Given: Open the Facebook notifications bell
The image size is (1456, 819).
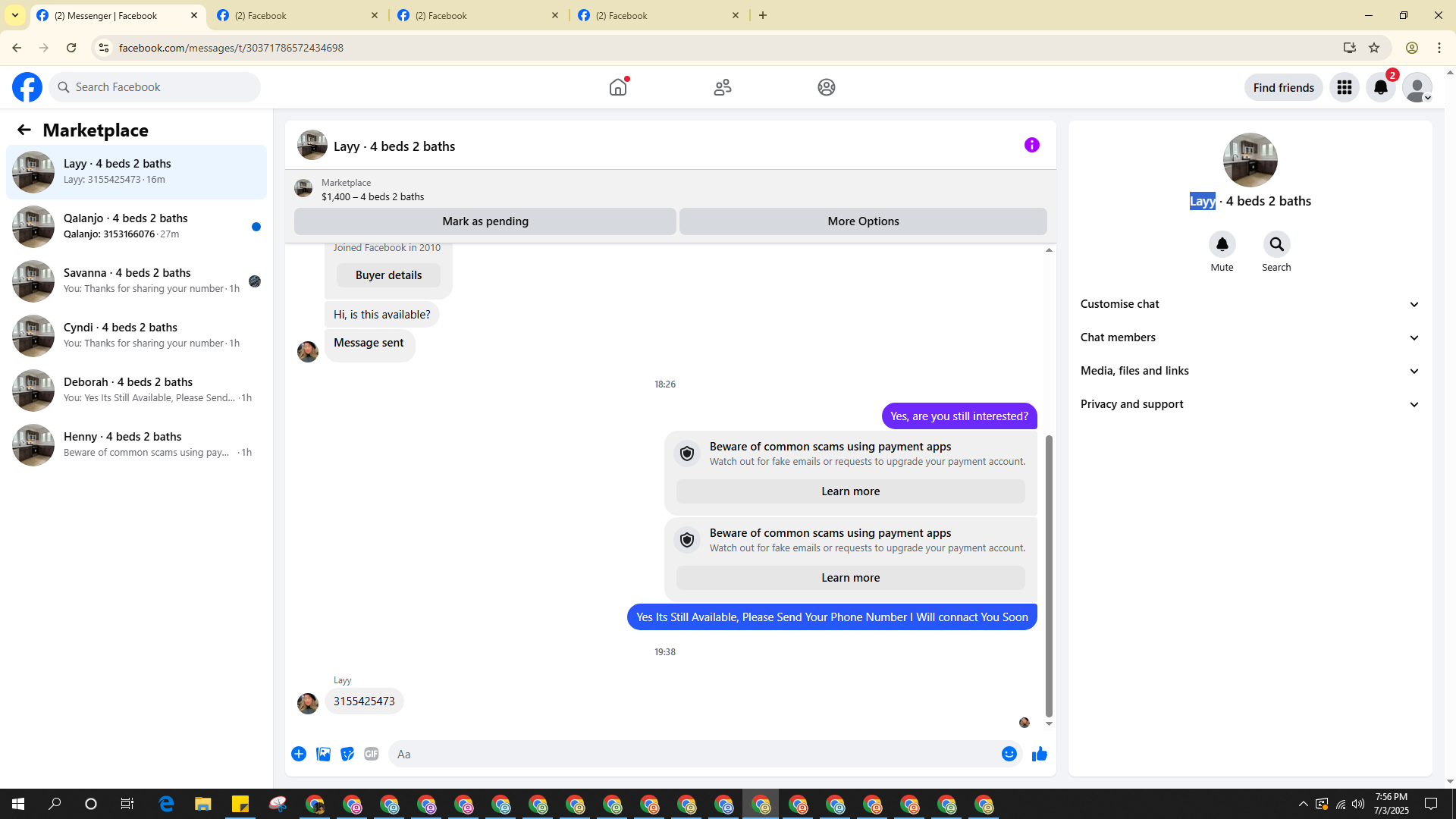Looking at the screenshot, I should pyautogui.click(x=1380, y=87).
